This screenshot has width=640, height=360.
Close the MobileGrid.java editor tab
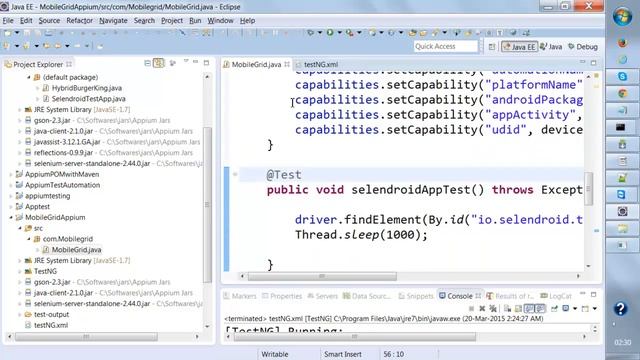(287, 64)
